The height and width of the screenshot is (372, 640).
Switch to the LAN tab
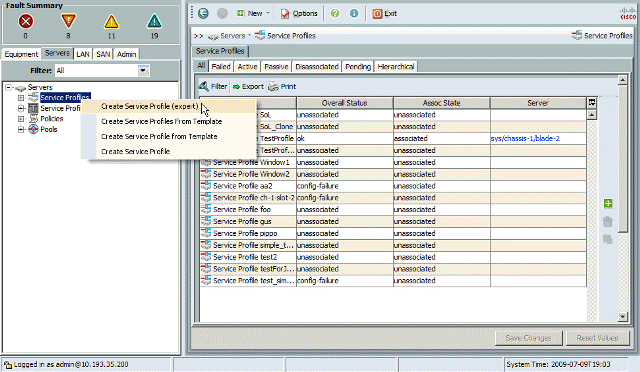(x=83, y=54)
